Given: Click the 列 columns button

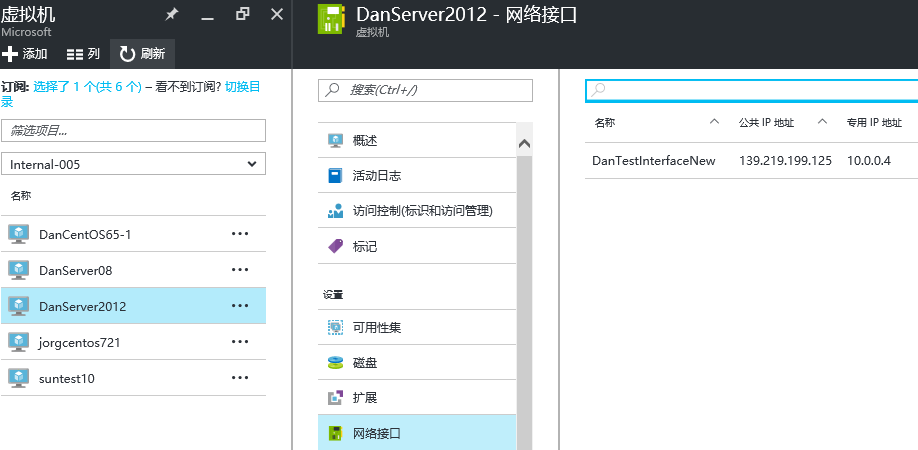Looking at the screenshot, I should coord(83,54).
